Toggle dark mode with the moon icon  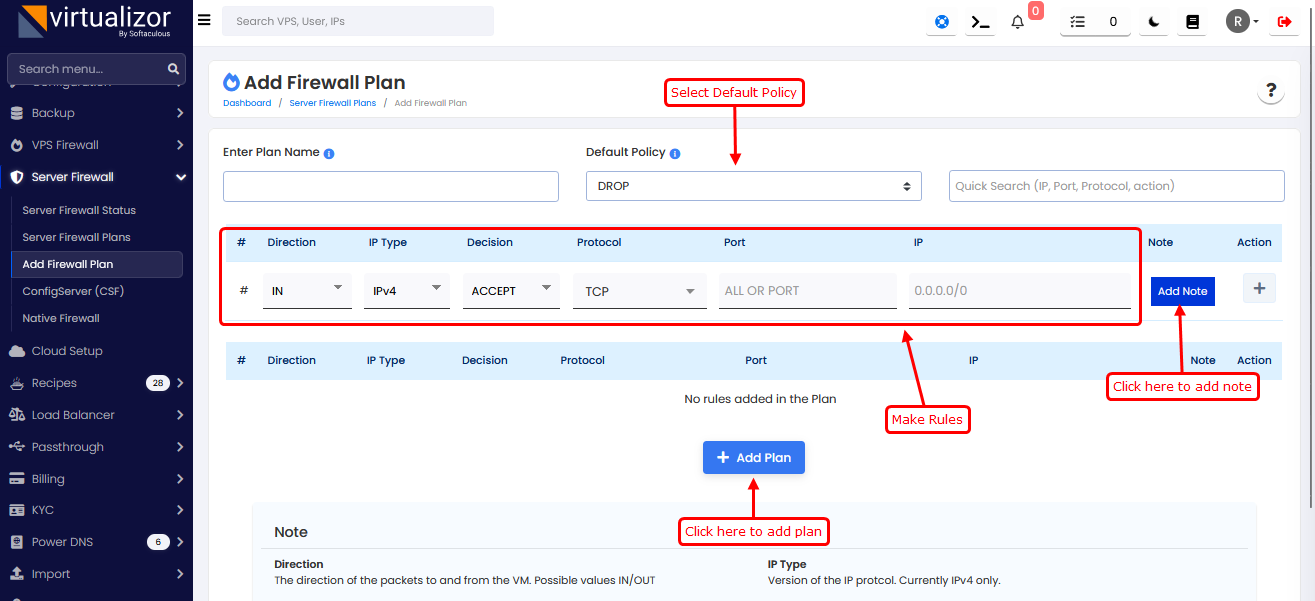pyautogui.click(x=1154, y=22)
